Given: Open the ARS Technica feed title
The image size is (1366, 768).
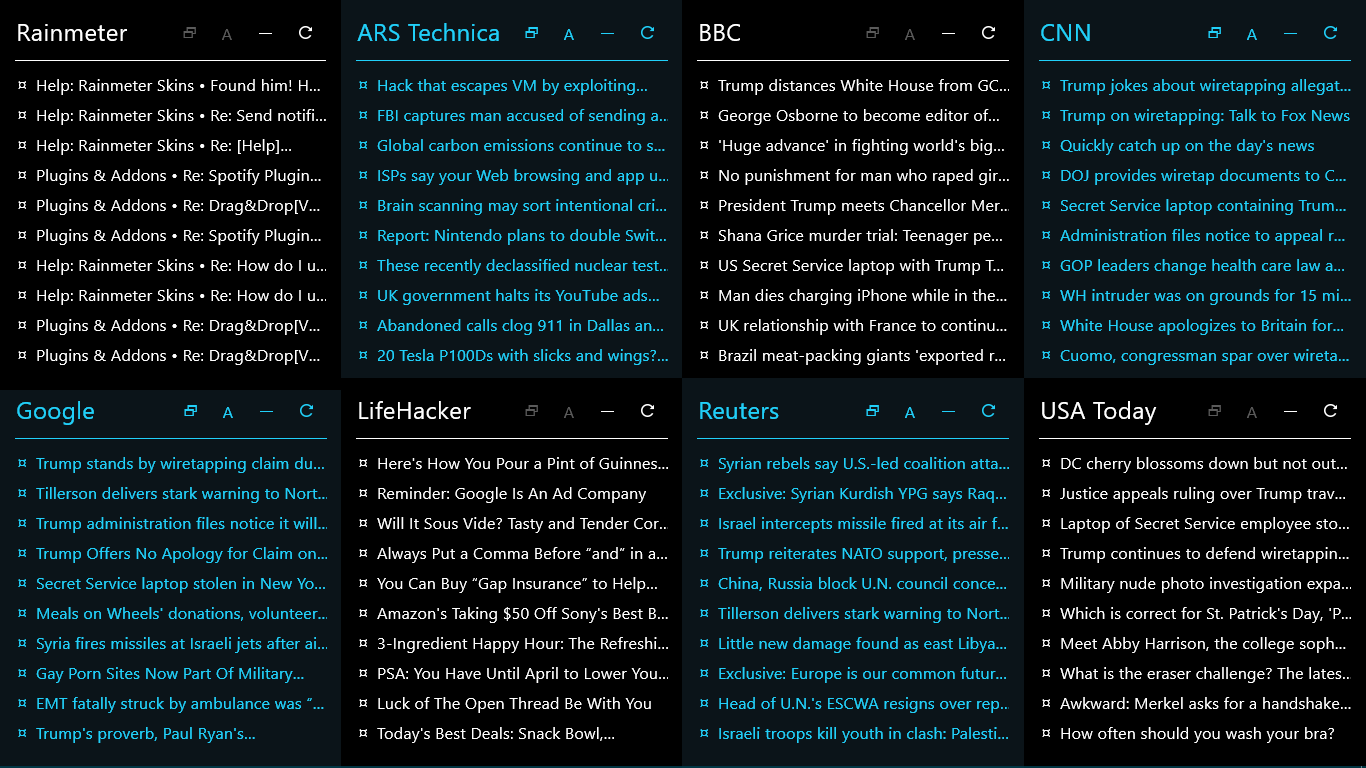Looking at the screenshot, I should 428,33.
